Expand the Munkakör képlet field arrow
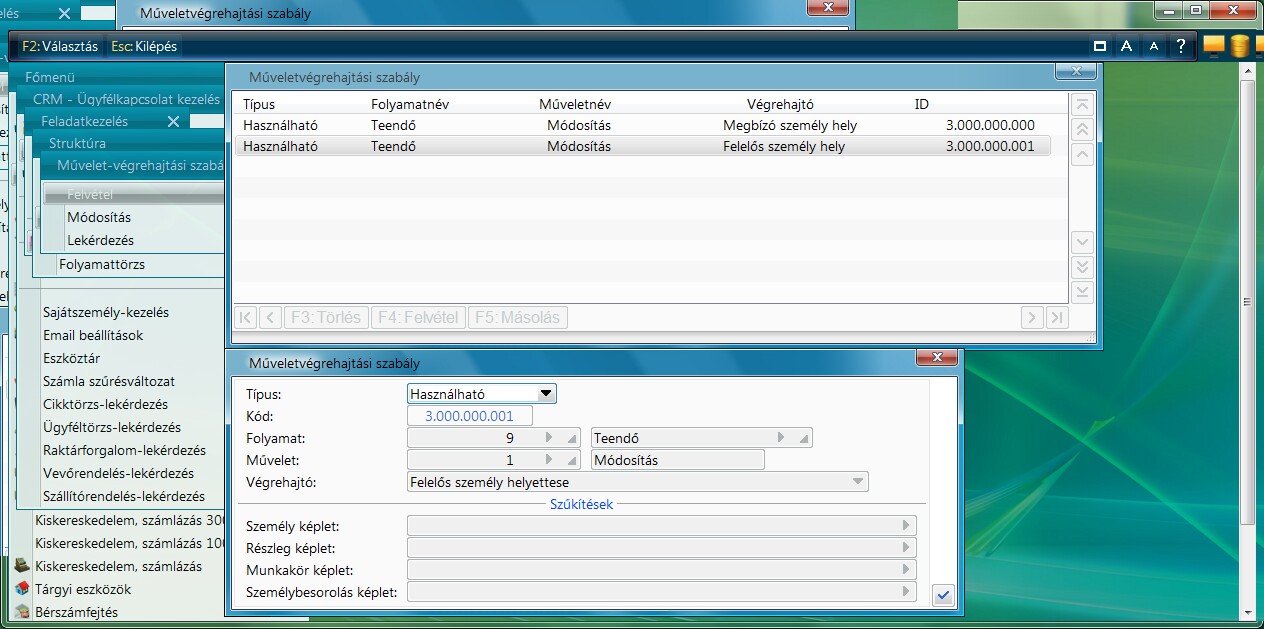Viewport: 1264px width, 629px height. pyautogui.click(x=906, y=570)
